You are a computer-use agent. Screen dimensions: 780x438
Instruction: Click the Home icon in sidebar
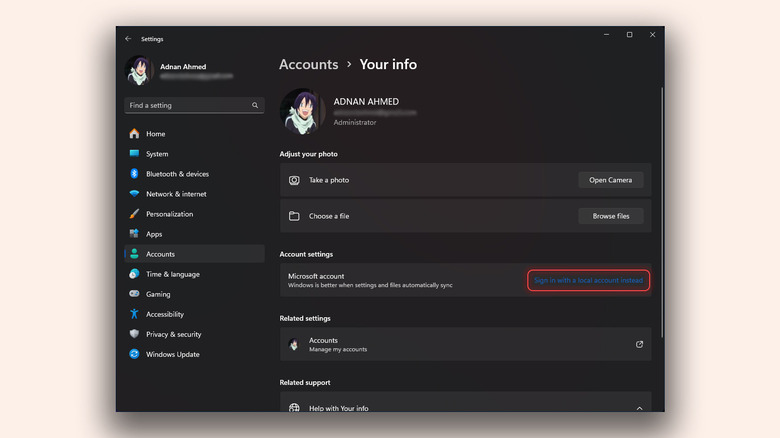pos(134,134)
